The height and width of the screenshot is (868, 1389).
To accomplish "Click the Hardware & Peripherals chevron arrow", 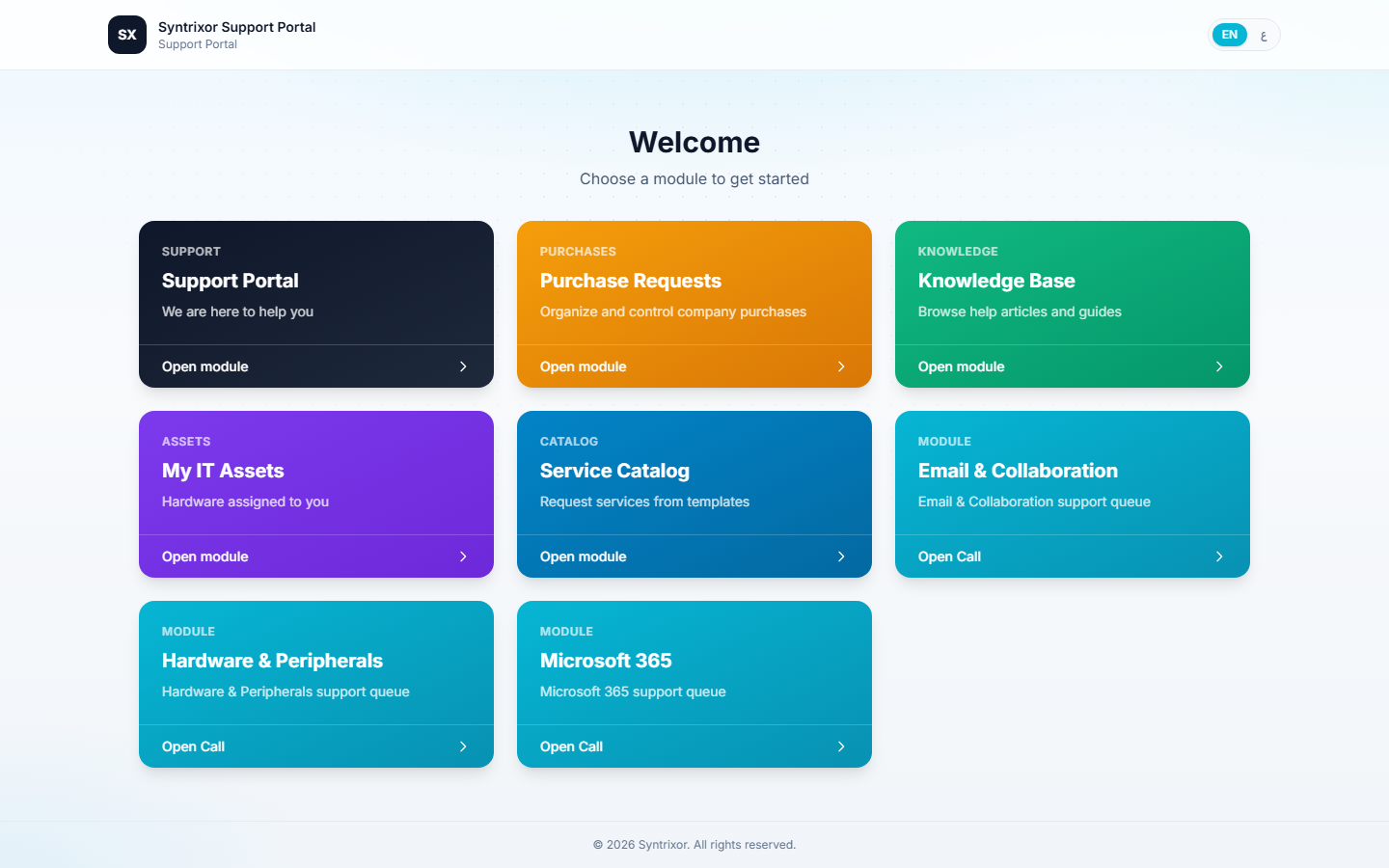I will point(463,746).
